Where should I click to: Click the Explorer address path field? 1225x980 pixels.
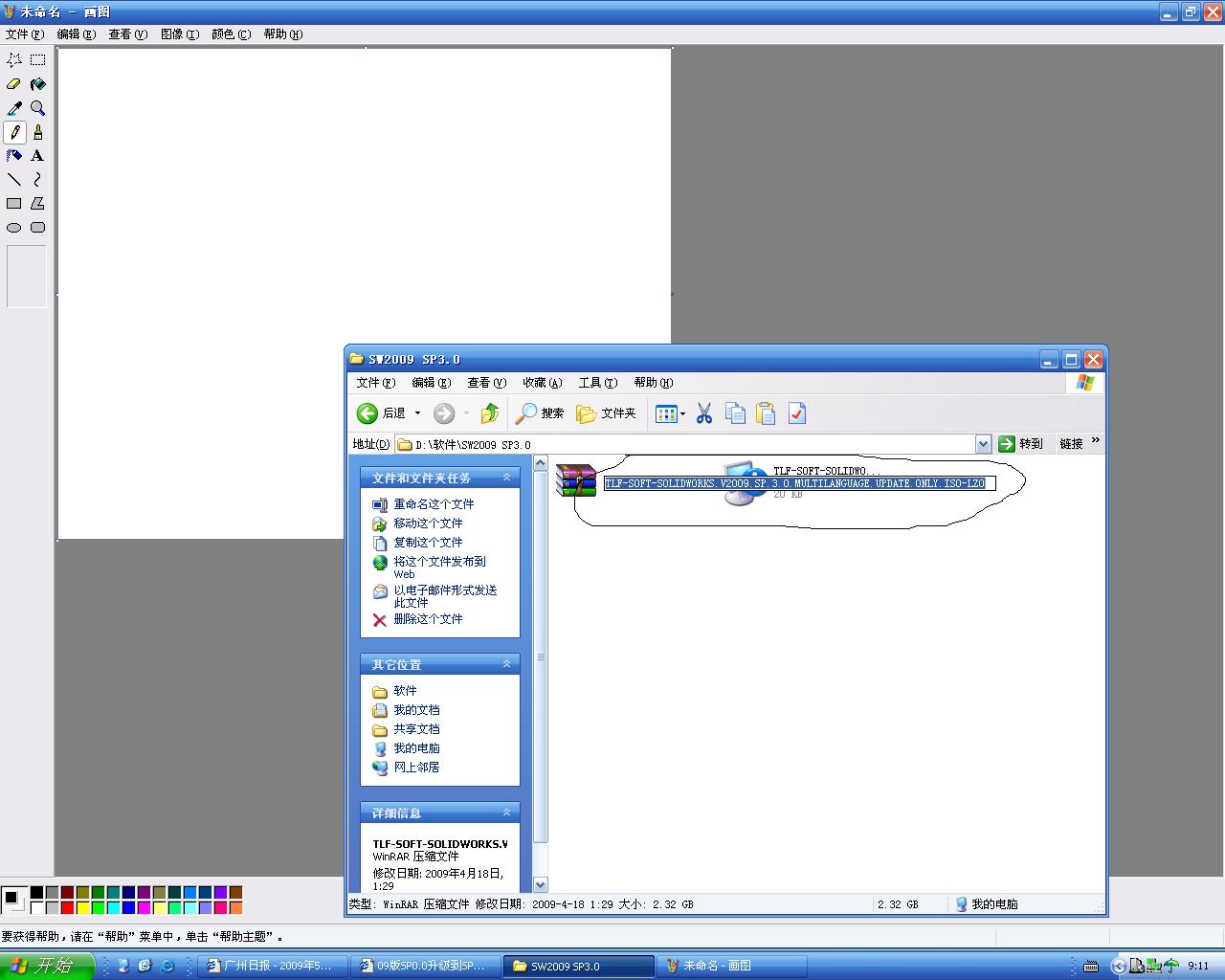click(x=685, y=444)
